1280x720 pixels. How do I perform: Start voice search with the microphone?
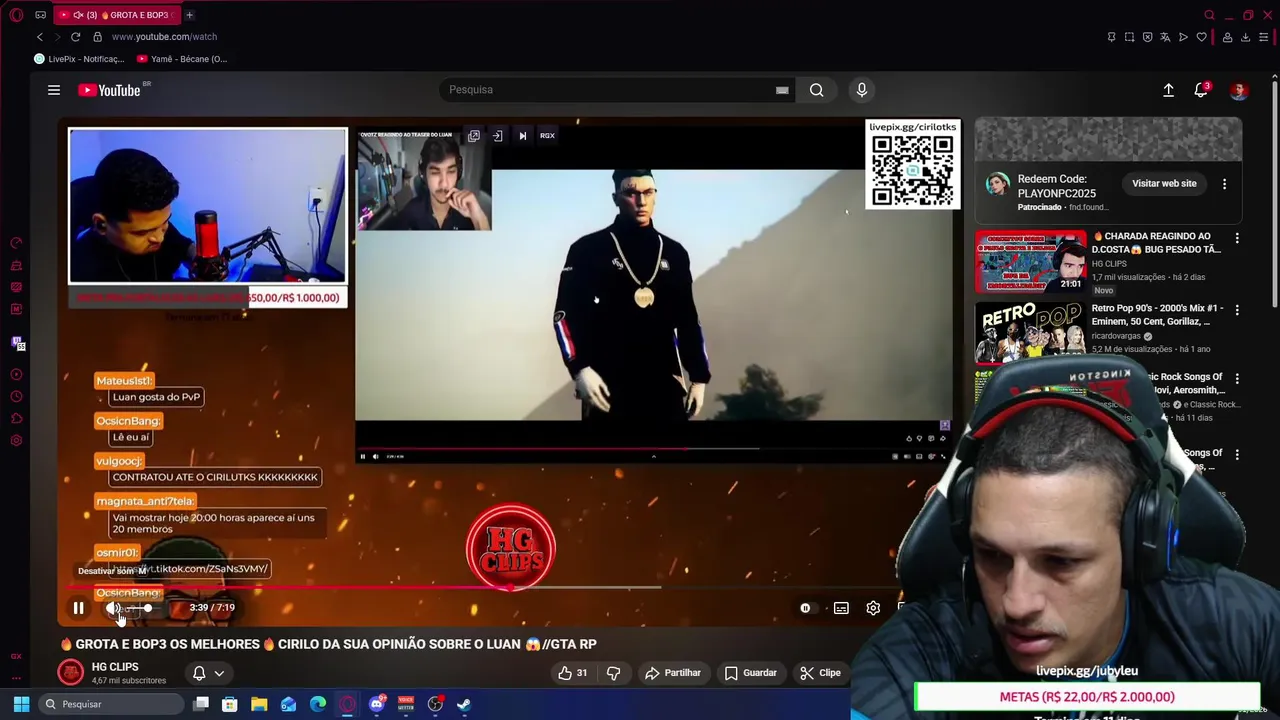(x=862, y=90)
